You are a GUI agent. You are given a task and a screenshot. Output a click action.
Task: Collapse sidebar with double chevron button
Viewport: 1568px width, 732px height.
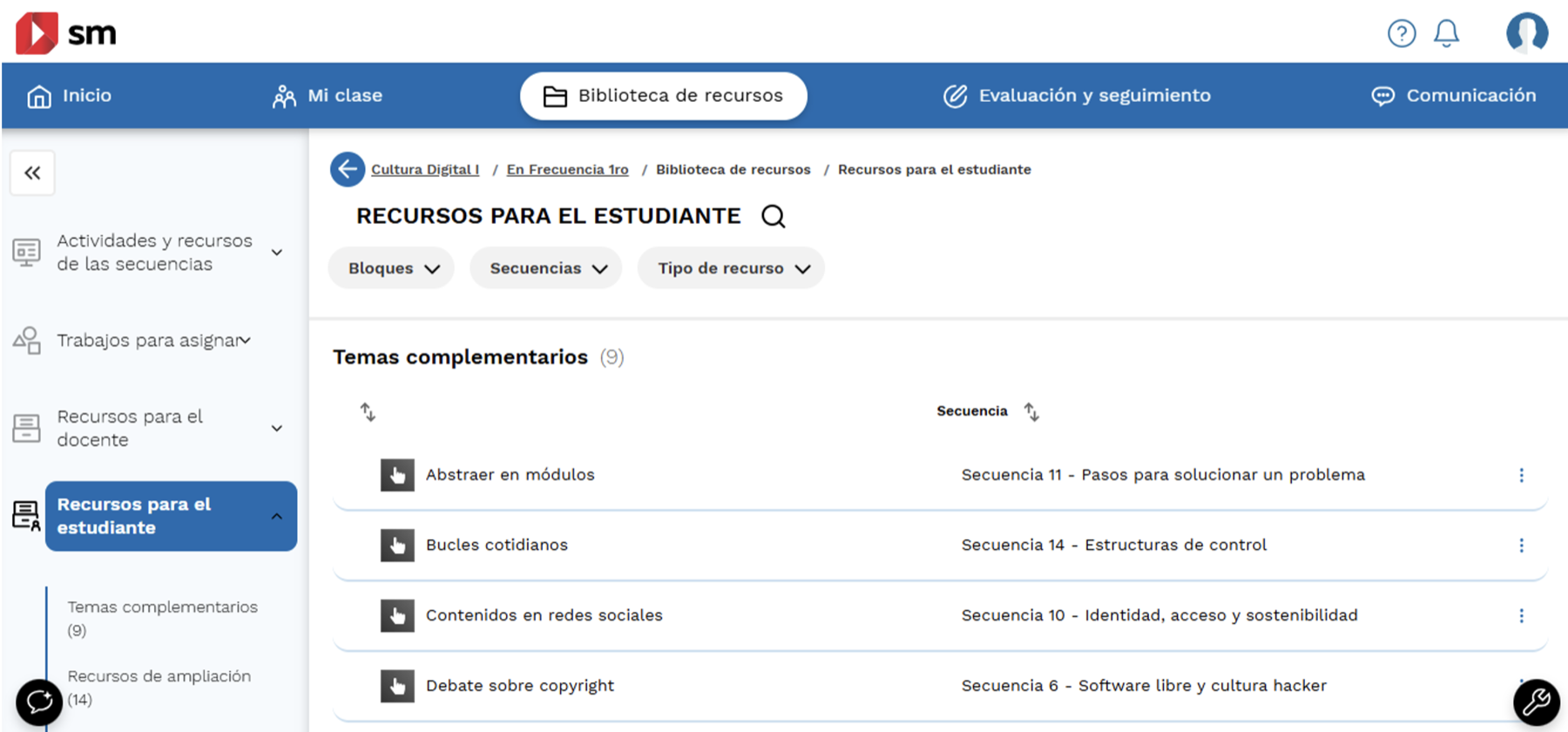[32, 173]
